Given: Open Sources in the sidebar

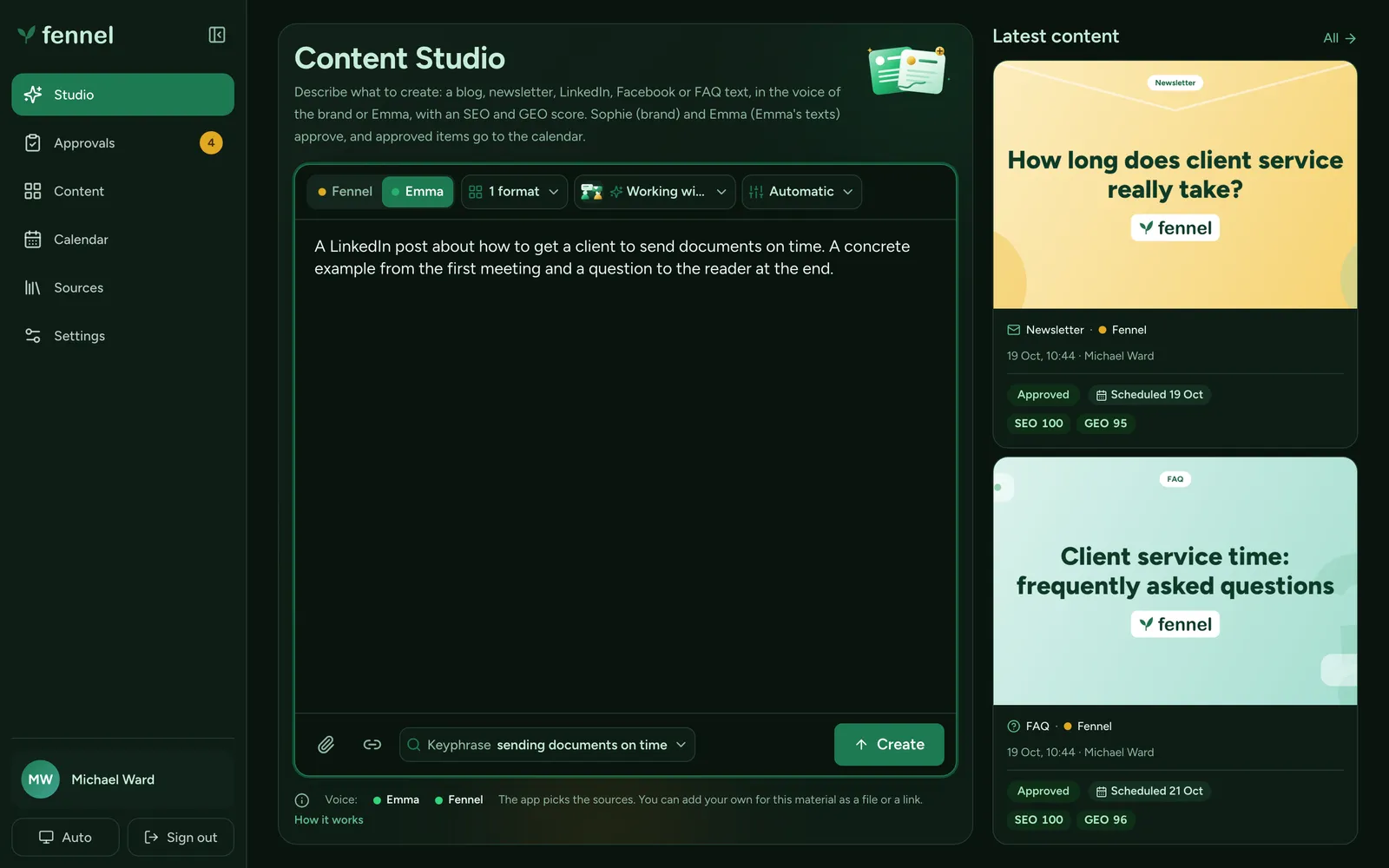Looking at the screenshot, I should [x=122, y=287].
